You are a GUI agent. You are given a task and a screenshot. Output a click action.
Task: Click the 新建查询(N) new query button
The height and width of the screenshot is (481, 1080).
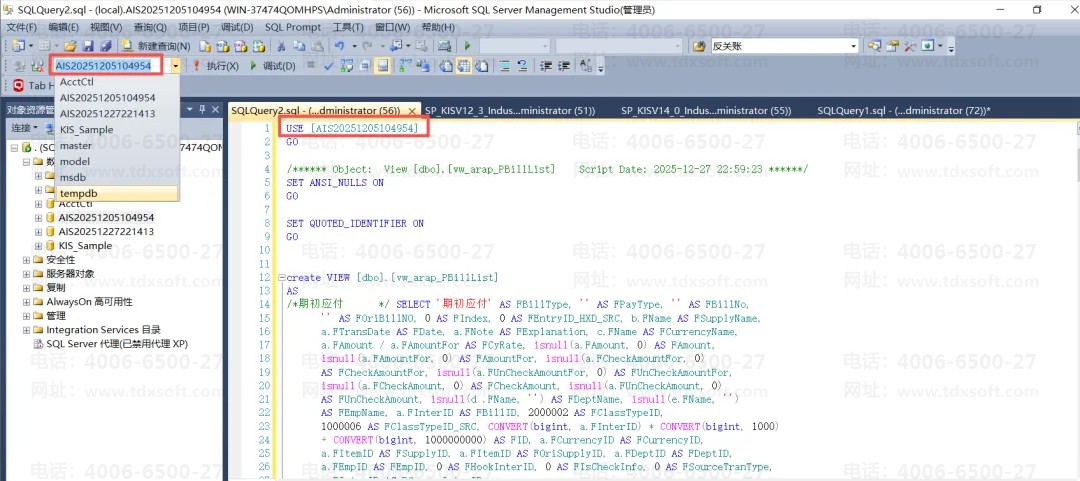[x=156, y=45]
